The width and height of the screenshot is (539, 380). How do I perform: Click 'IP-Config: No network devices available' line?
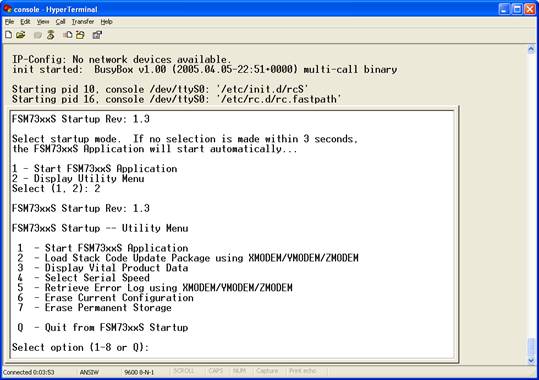[x=122, y=59]
